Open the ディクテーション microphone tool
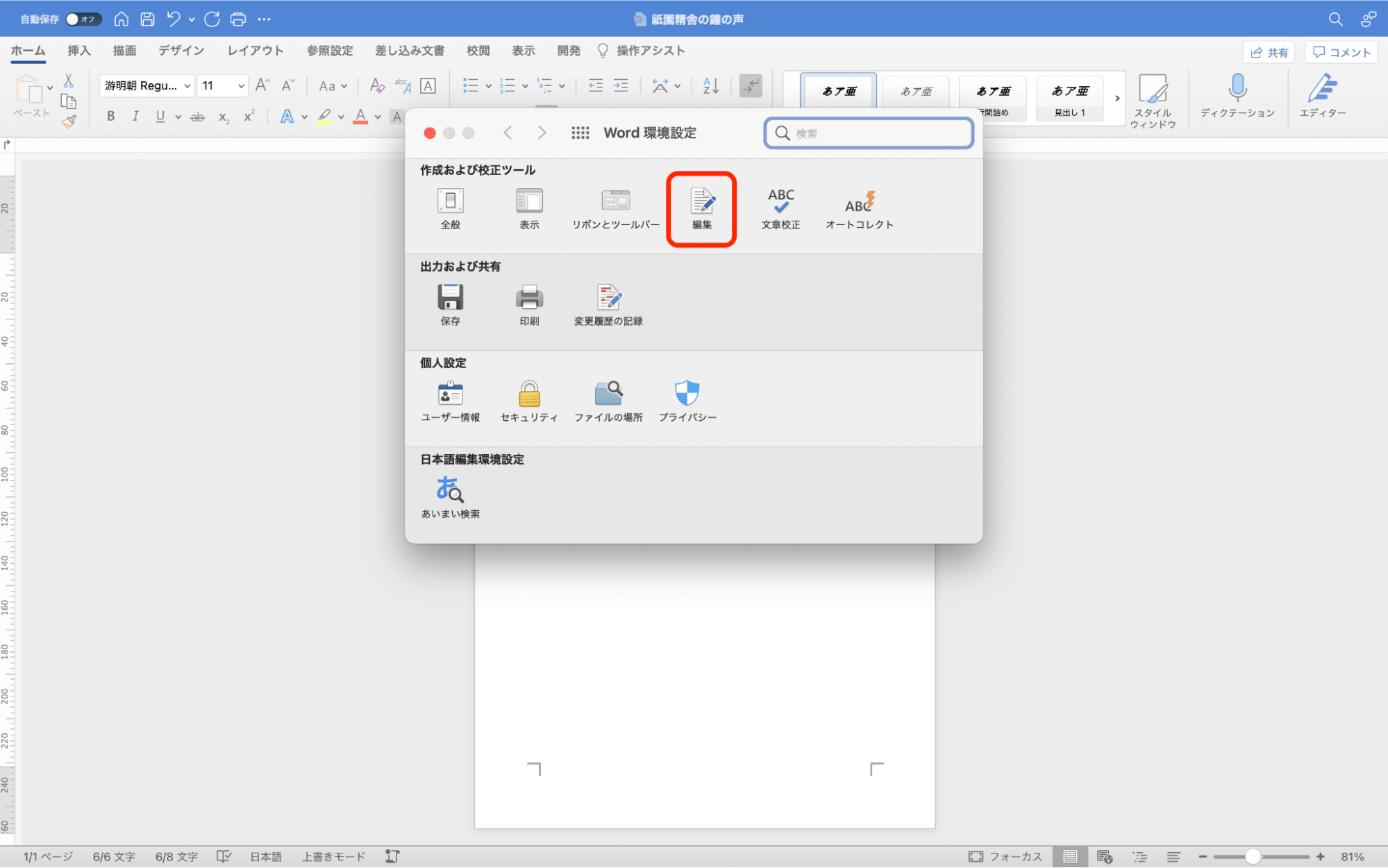The height and width of the screenshot is (868, 1388). click(x=1237, y=97)
